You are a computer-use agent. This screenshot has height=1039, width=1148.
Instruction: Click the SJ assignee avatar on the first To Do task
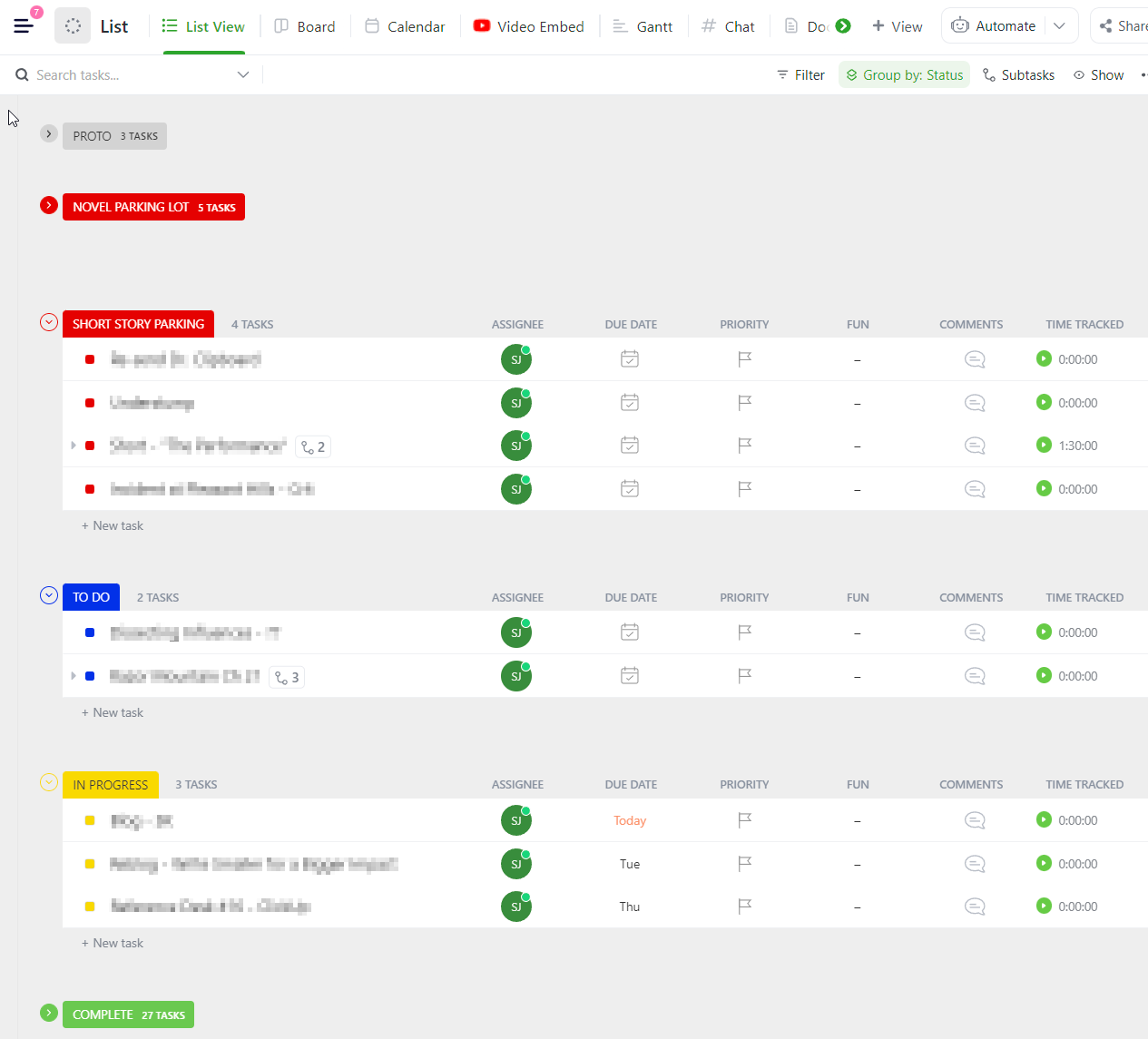[x=515, y=632]
